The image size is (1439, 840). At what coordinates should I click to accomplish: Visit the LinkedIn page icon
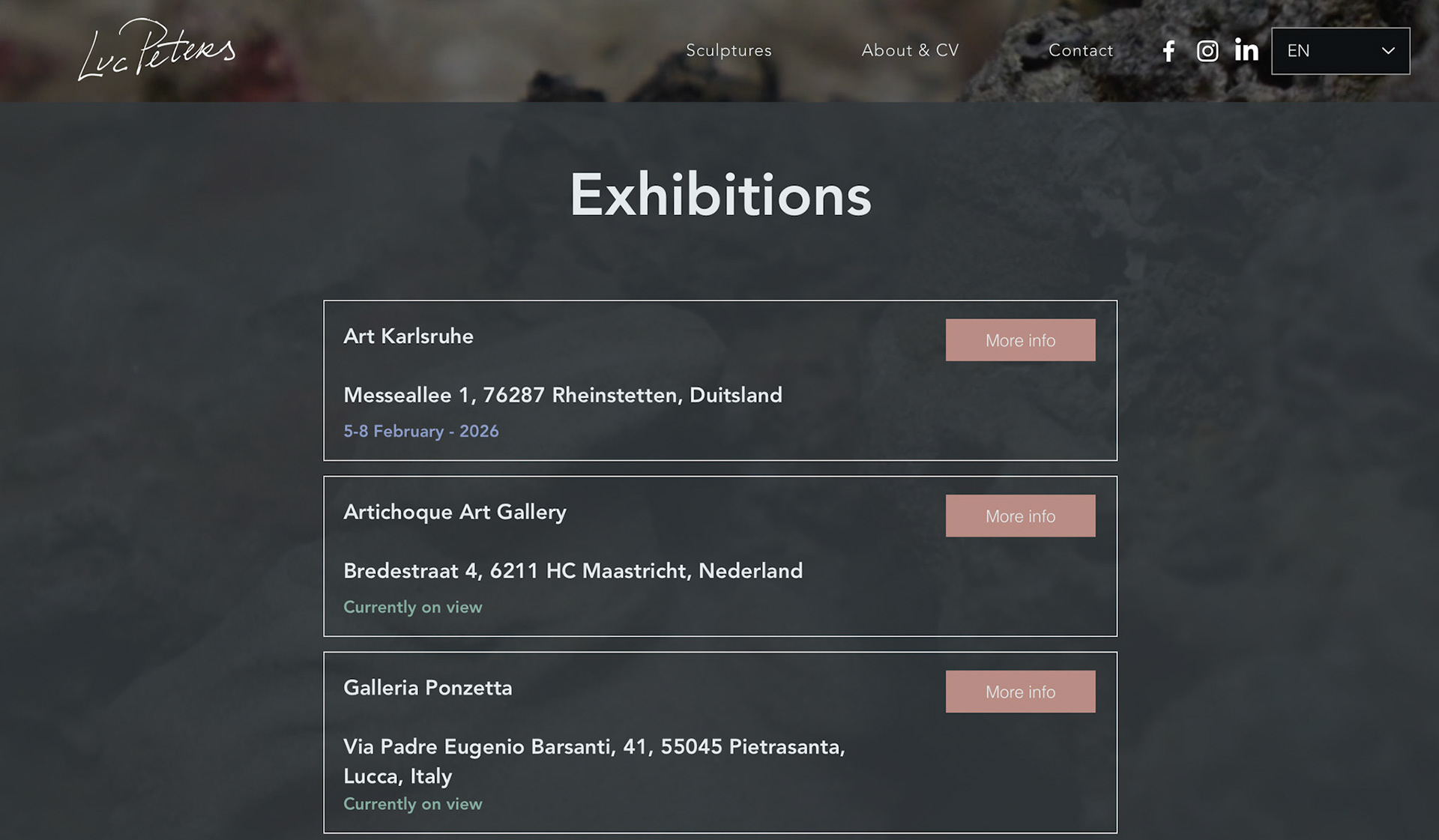pos(1246,50)
